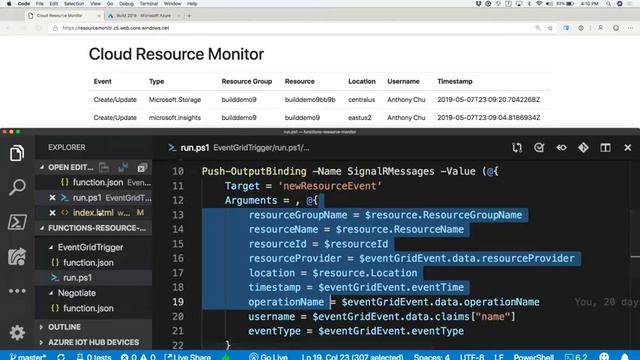Expand the Azure IoT Hub Devices section
This screenshot has width=640, height=360.
[x=42, y=342]
